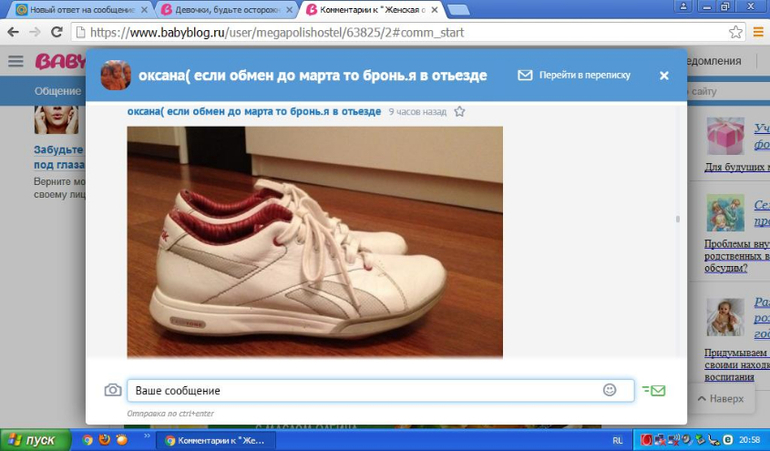The width and height of the screenshot is (770, 451).
Task: Click the star icon next to the message timestamp
Action: click(460, 112)
